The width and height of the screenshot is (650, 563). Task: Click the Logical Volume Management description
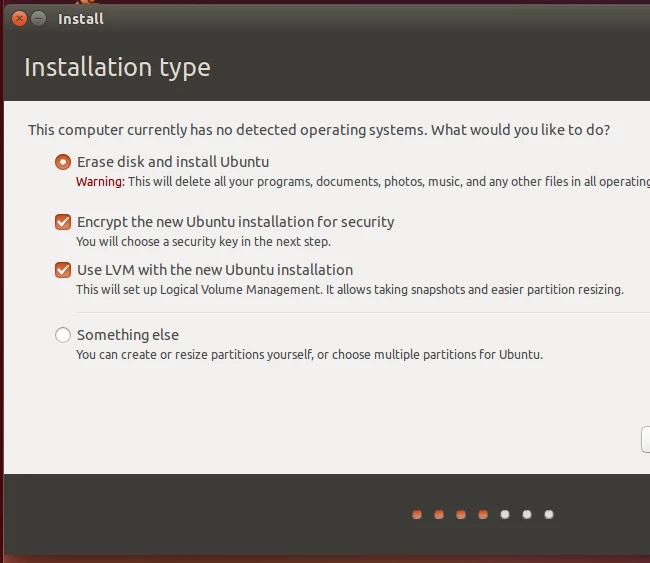[x=349, y=290]
